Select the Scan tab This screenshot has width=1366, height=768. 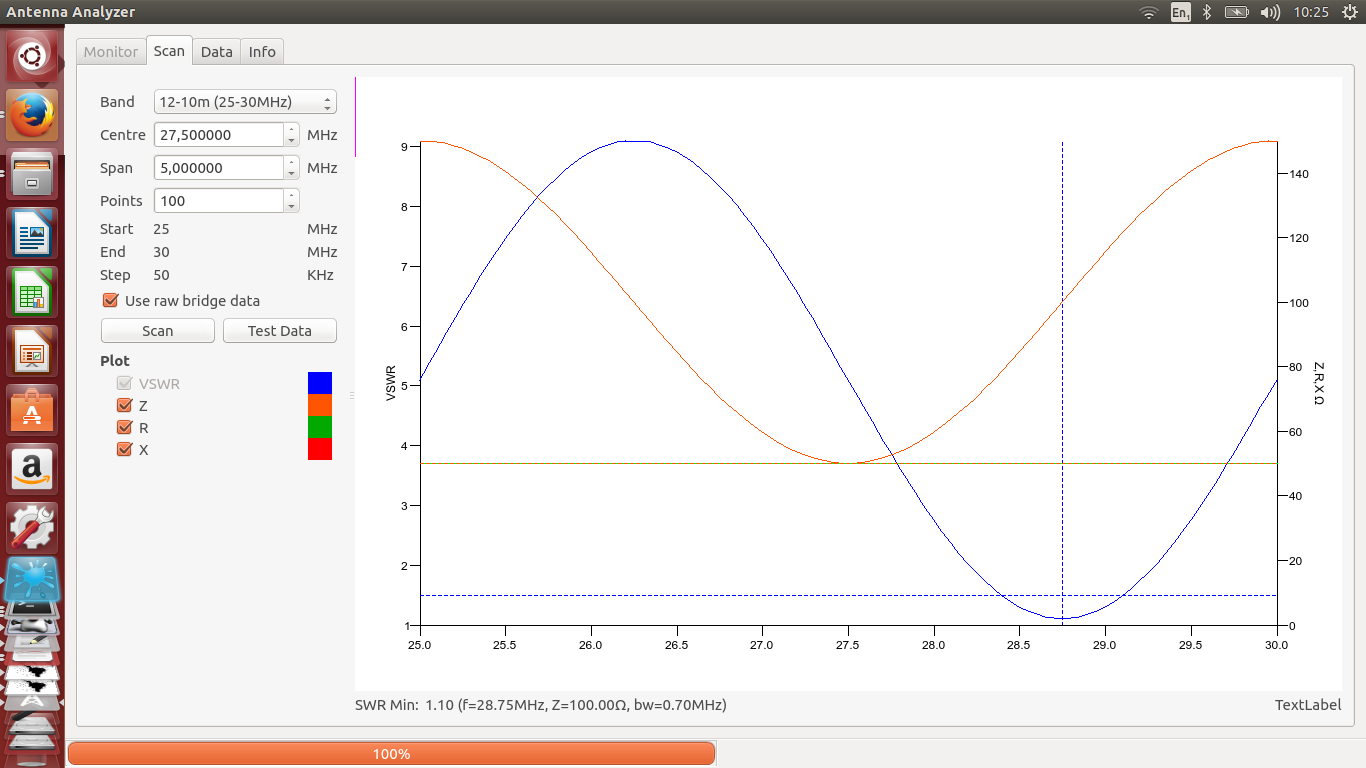point(169,51)
